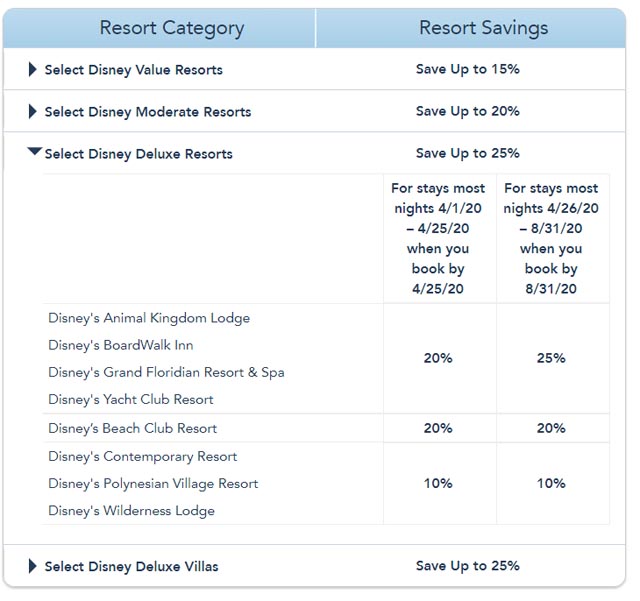The height and width of the screenshot is (601, 640).
Task: Select Disney's Contemporary Resort
Action: tap(142, 456)
